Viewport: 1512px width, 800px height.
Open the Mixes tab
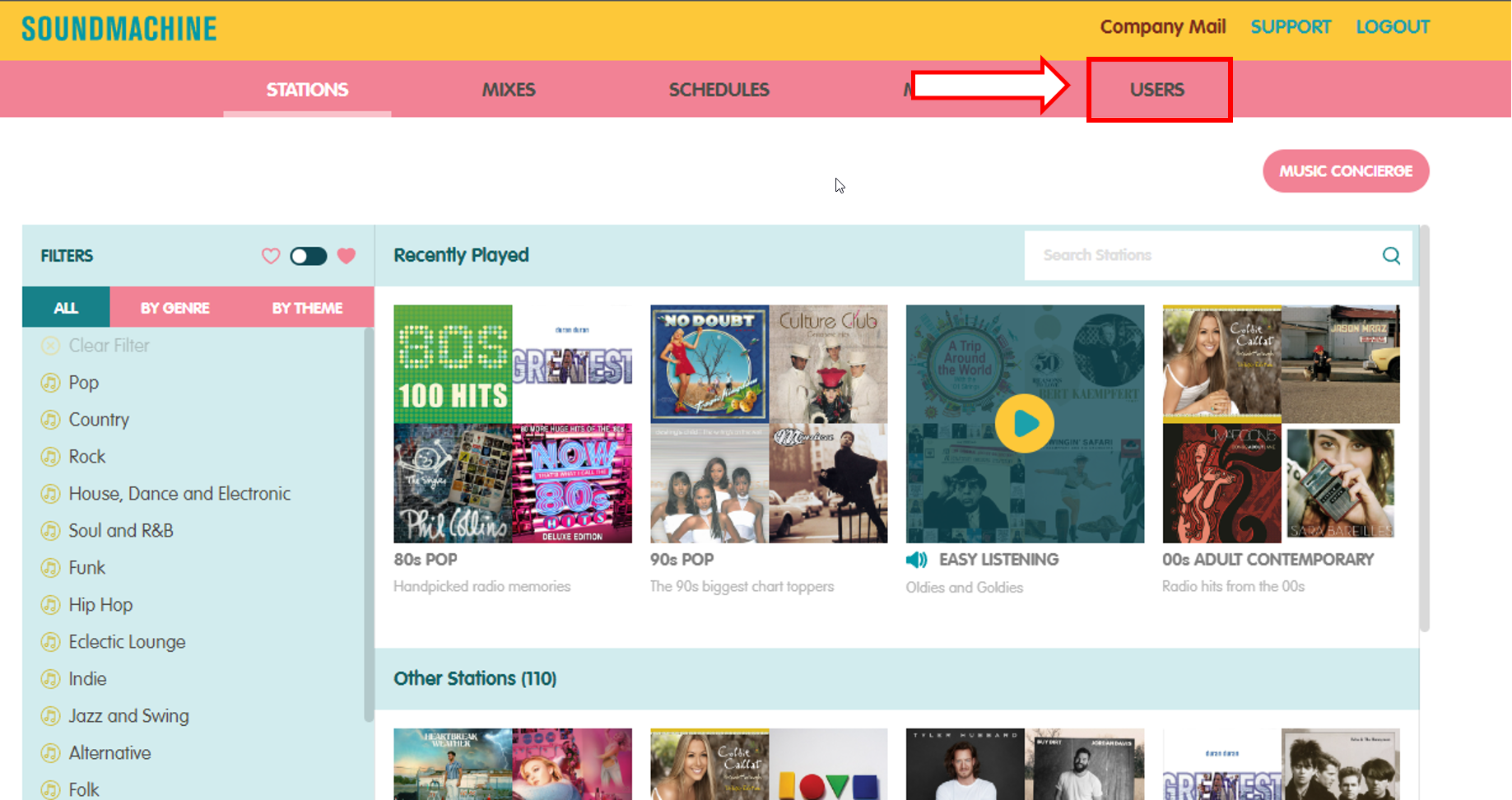(509, 90)
